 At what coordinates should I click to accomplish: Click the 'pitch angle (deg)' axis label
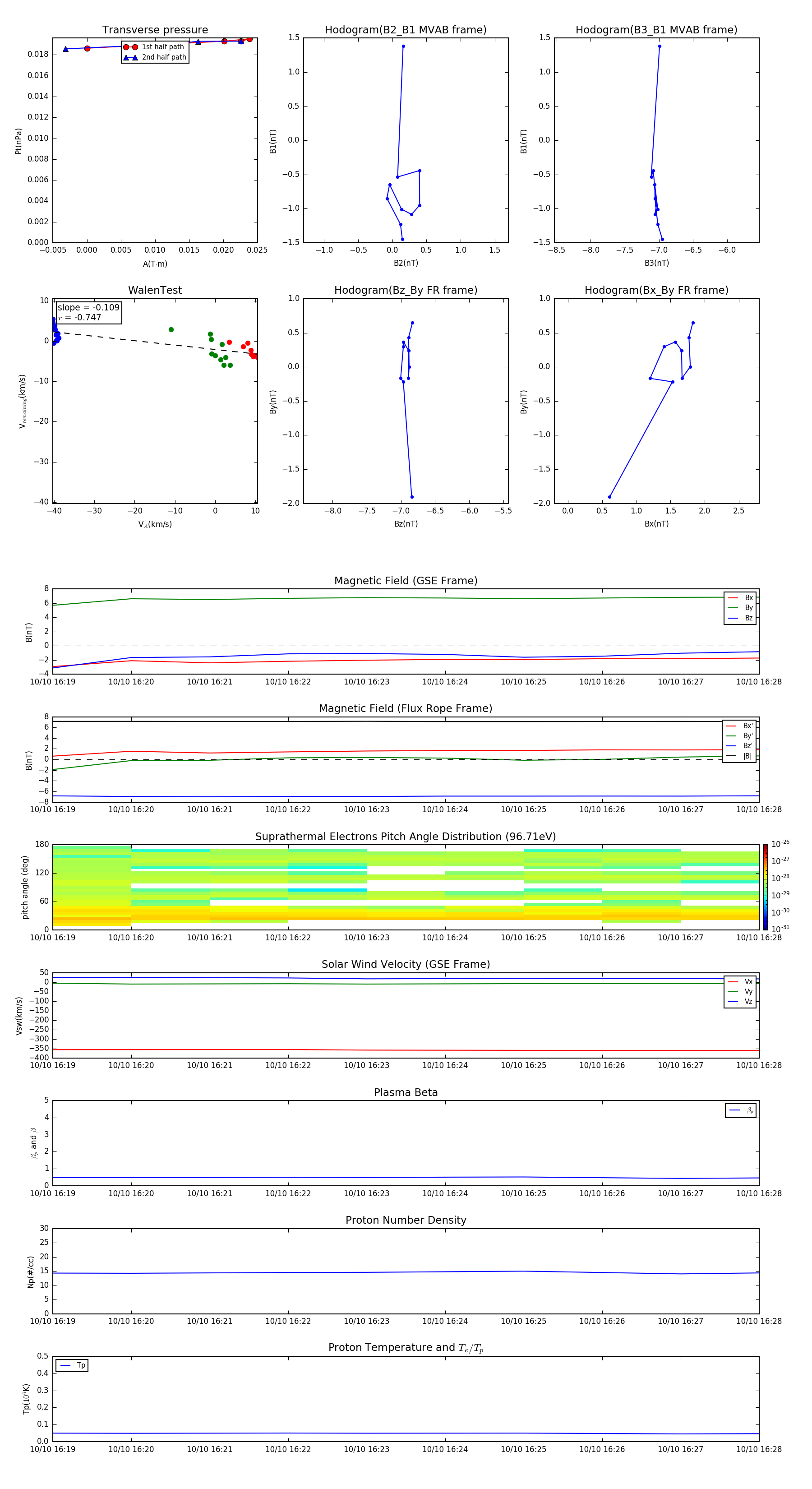point(25,887)
